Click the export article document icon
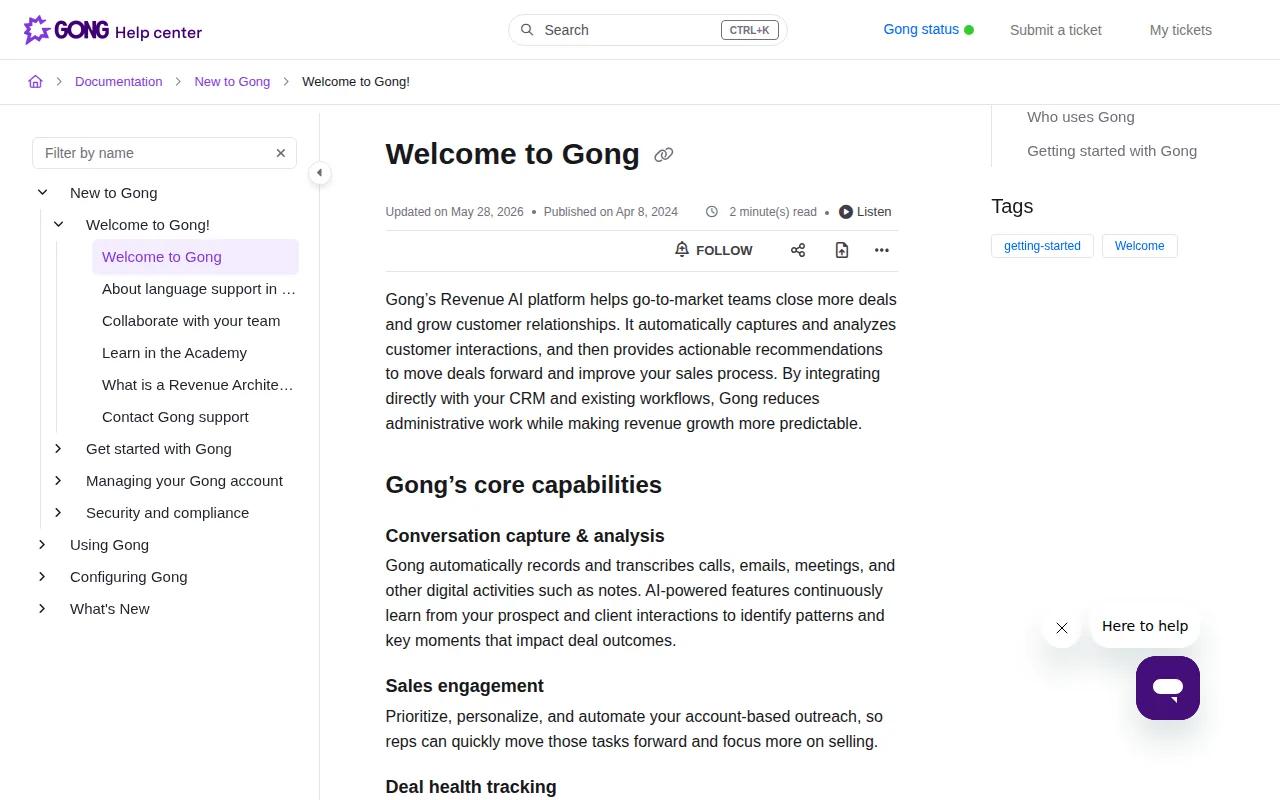This screenshot has width=1280, height=800. click(842, 250)
